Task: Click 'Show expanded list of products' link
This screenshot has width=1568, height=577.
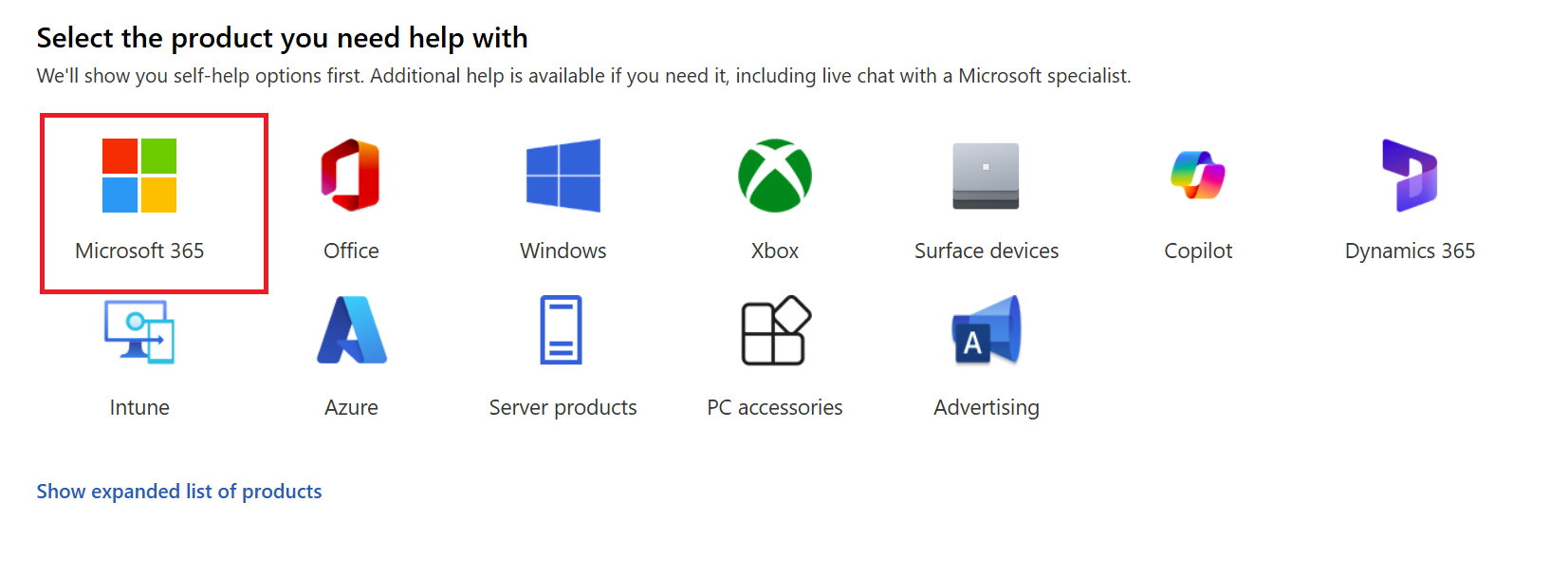Action: [x=179, y=492]
